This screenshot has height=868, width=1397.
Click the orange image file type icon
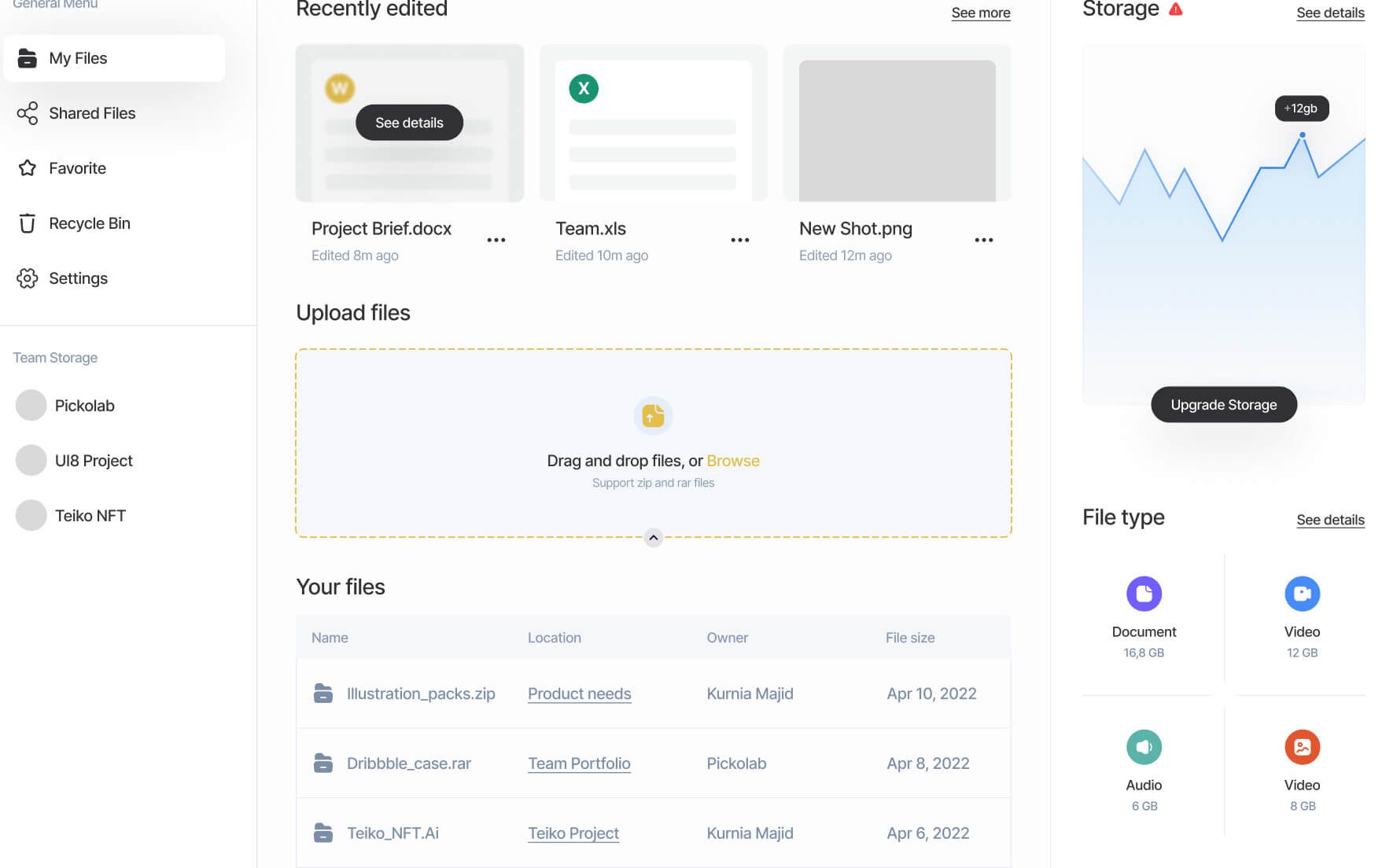pos(1302,747)
